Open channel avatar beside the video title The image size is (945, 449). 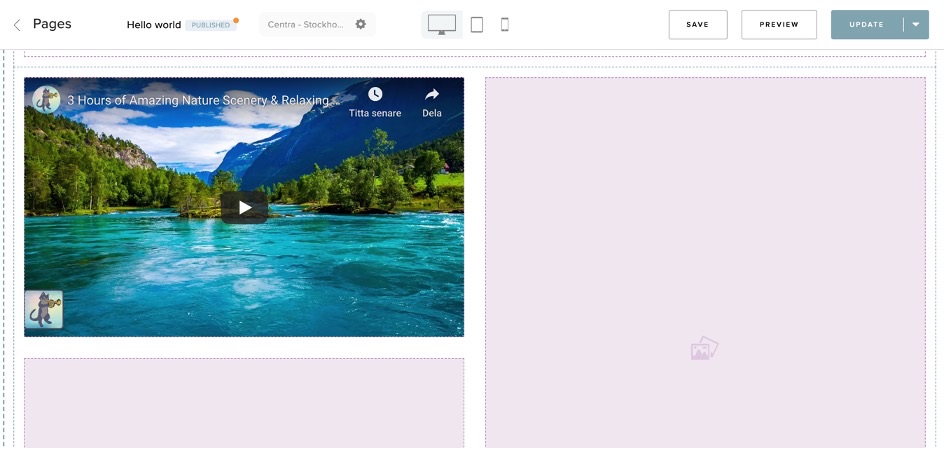[x=46, y=99]
